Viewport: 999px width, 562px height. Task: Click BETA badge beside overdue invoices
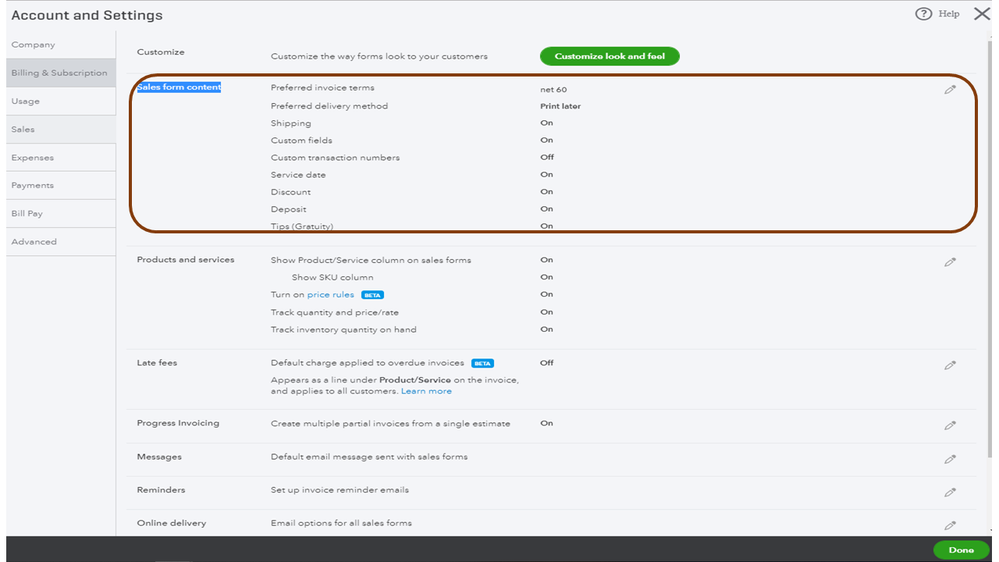(x=482, y=363)
